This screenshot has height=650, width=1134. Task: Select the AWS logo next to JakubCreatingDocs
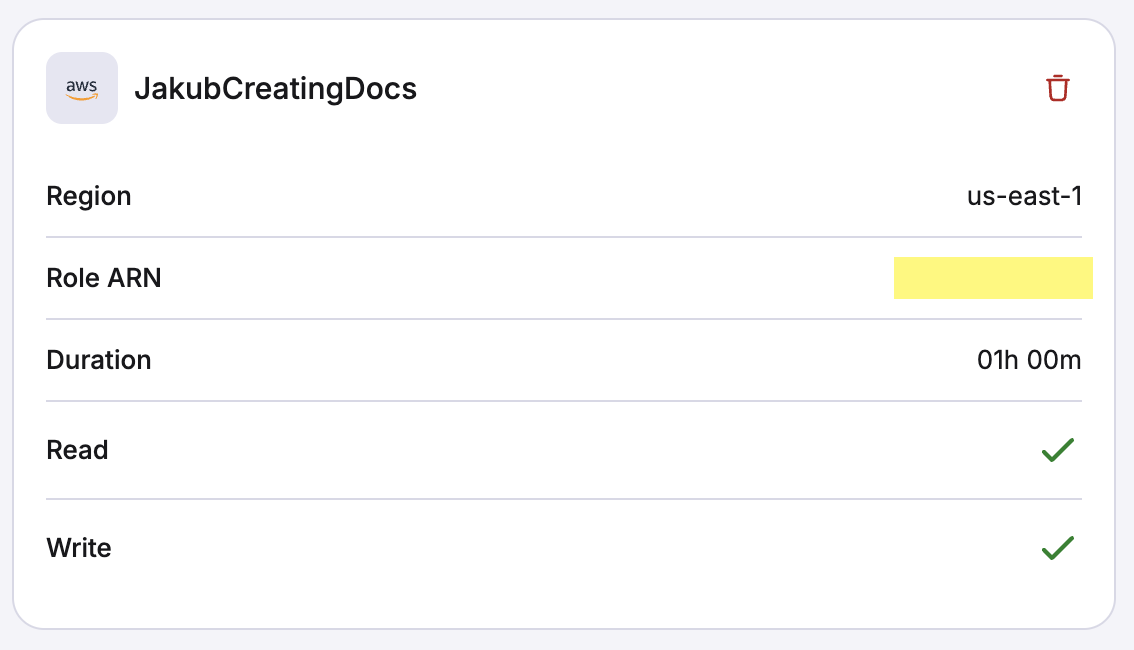pos(81,88)
